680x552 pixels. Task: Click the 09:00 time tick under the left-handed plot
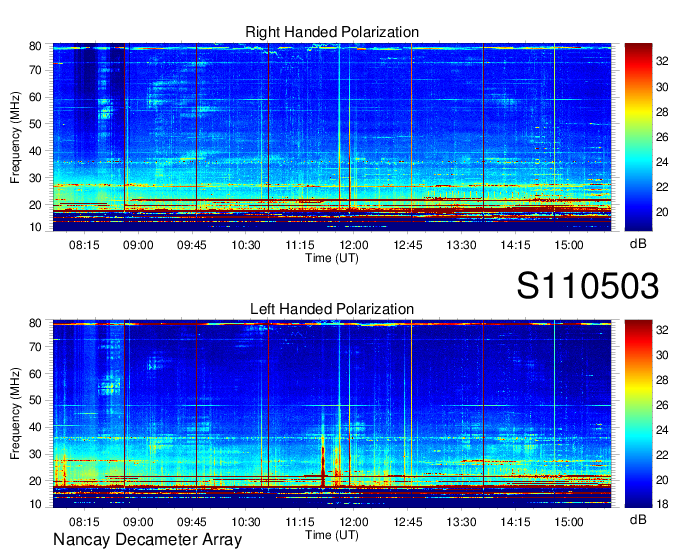coord(138,522)
